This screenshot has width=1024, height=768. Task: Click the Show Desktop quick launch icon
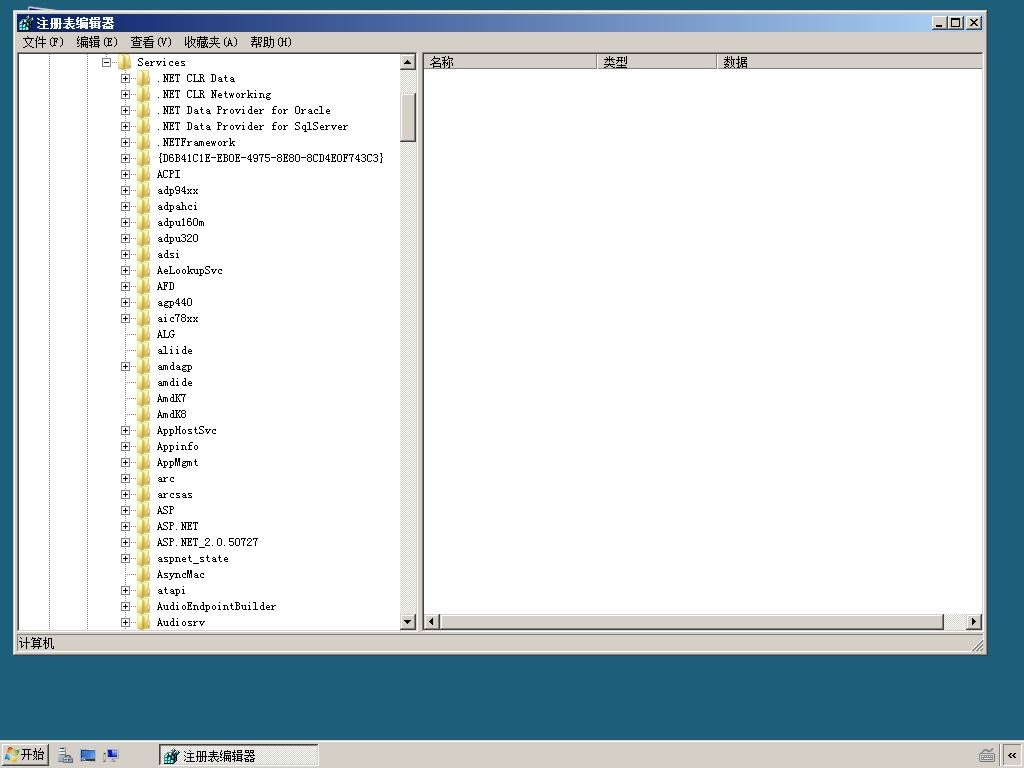pyautogui.click(x=88, y=756)
